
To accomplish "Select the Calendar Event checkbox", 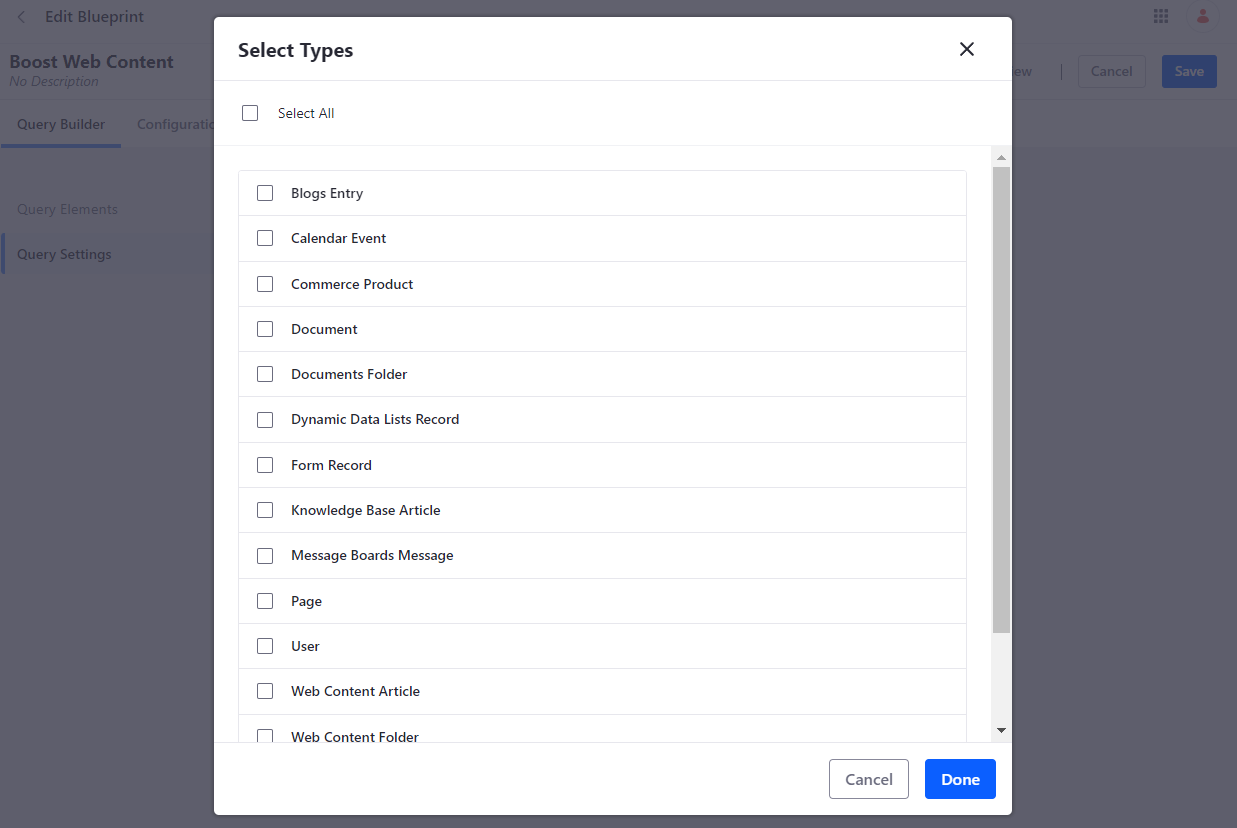I will coord(265,238).
